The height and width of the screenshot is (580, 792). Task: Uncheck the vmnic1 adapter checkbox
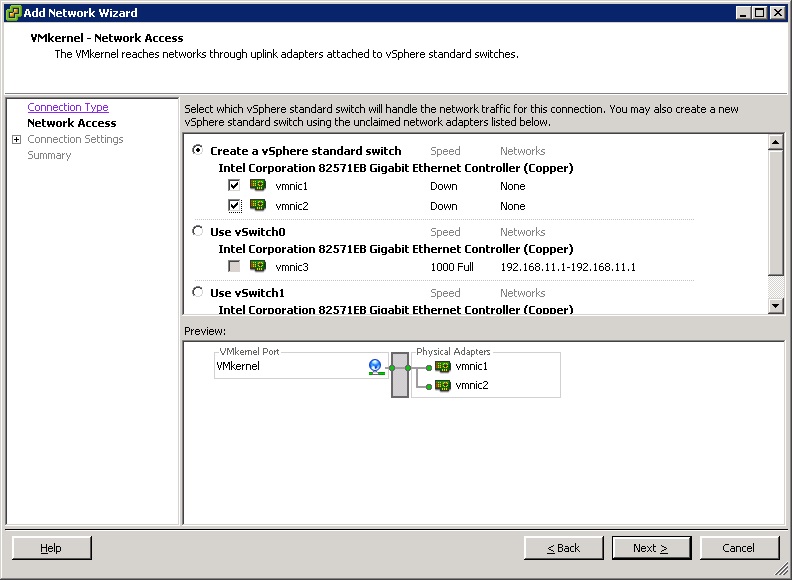point(234,186)
